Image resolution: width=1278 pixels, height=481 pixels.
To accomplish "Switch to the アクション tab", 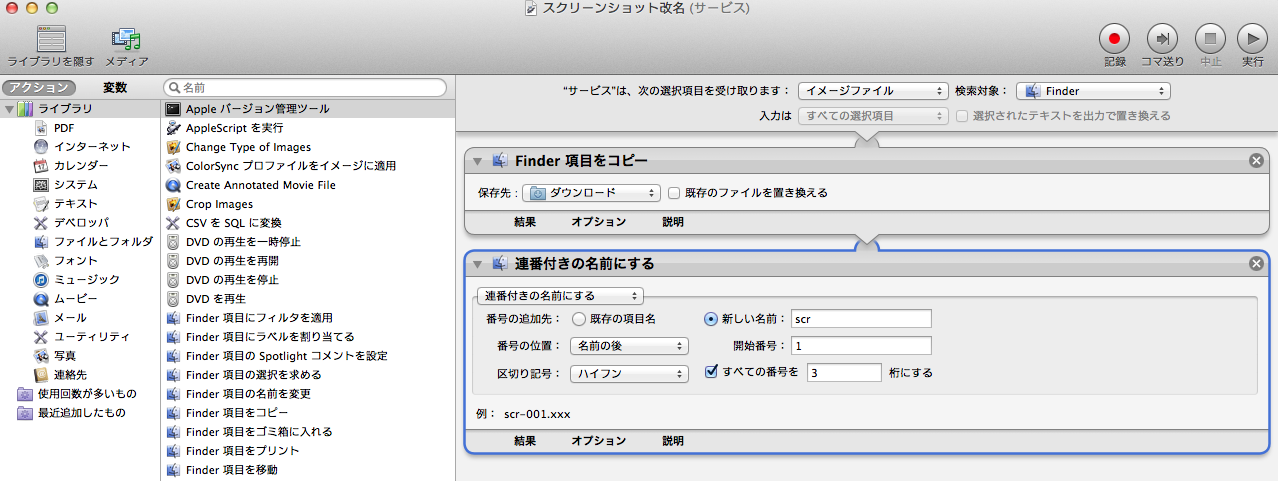I will pos(40,88).
